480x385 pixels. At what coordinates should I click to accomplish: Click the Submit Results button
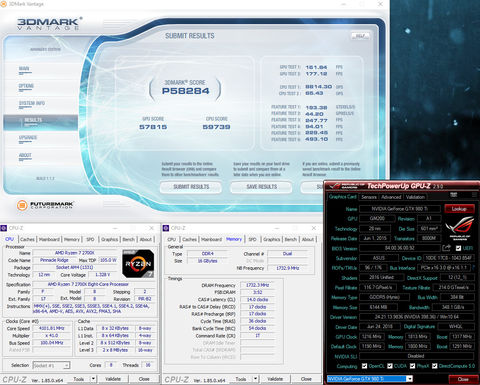coord(191,187)
